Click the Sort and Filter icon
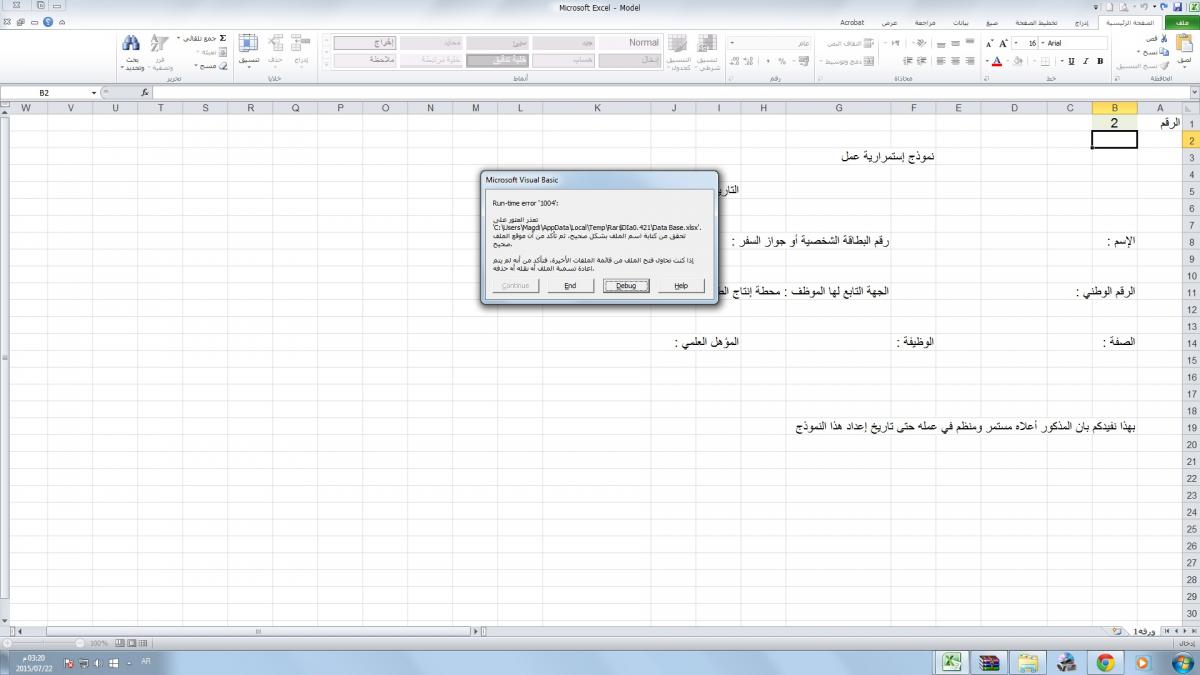1200x675 pixels. (x=159, y=43)
